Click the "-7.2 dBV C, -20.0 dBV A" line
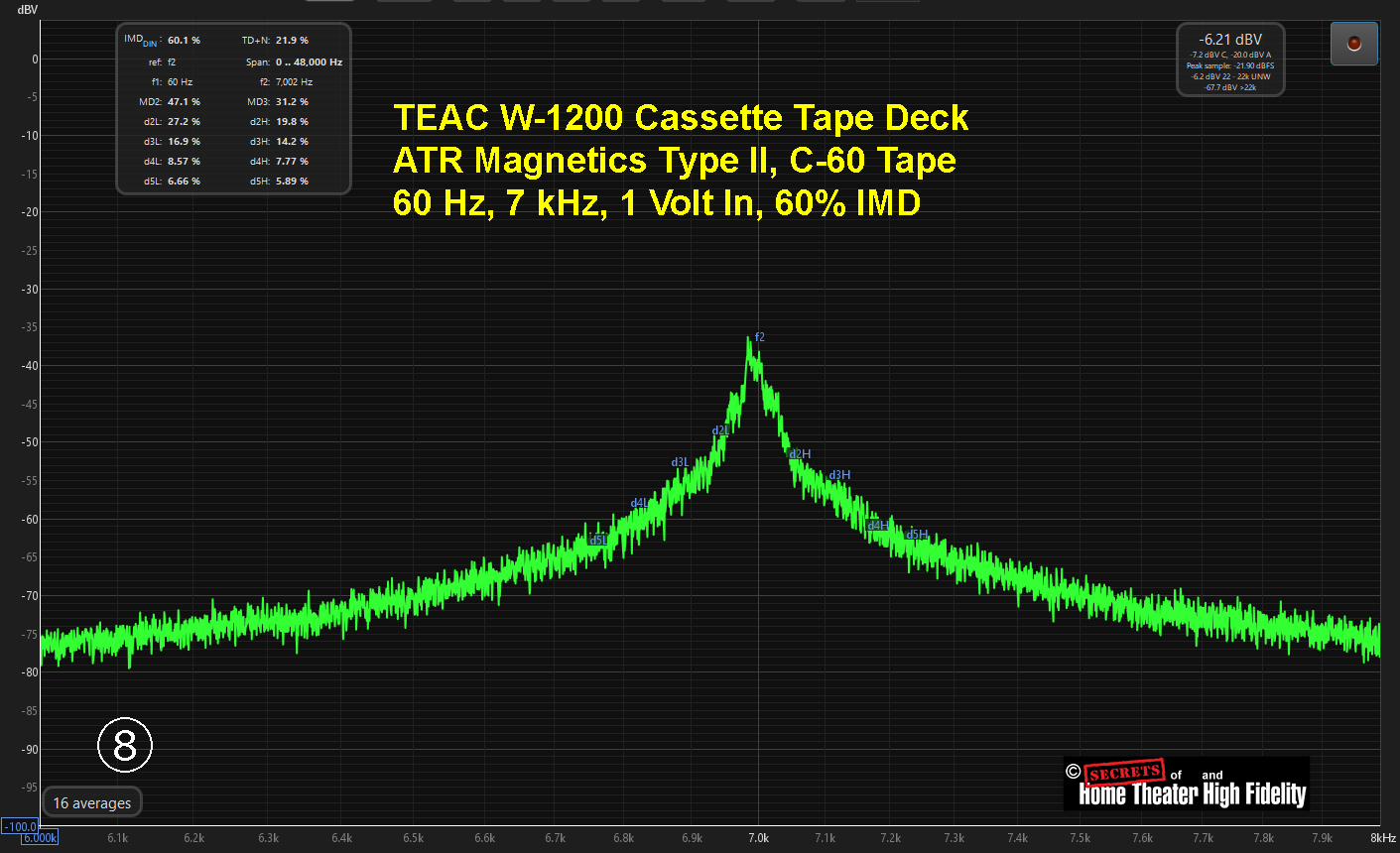Image resolution: width=1400 pixels, height=853 pixels. [1230, 56]
